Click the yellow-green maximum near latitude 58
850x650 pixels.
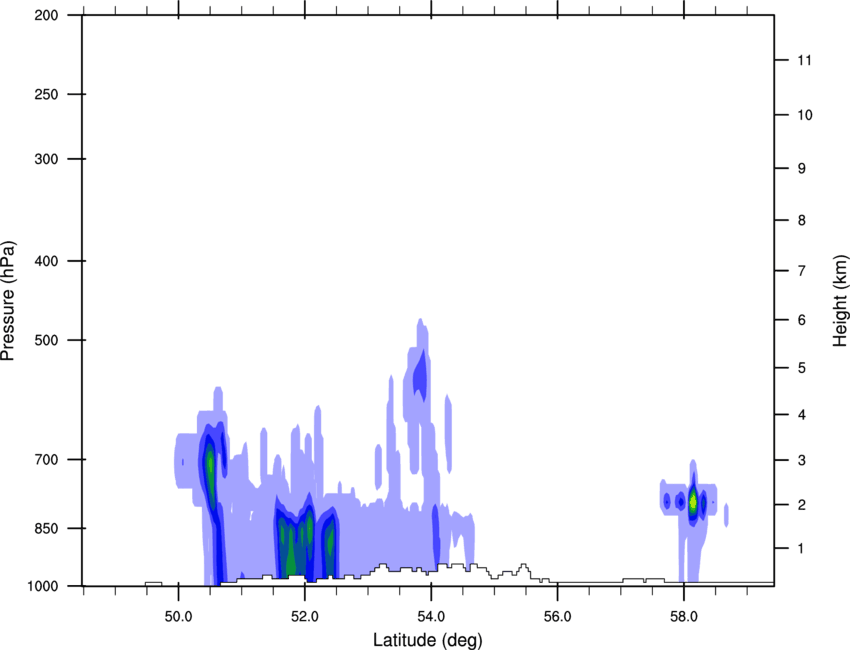[693, 502]
